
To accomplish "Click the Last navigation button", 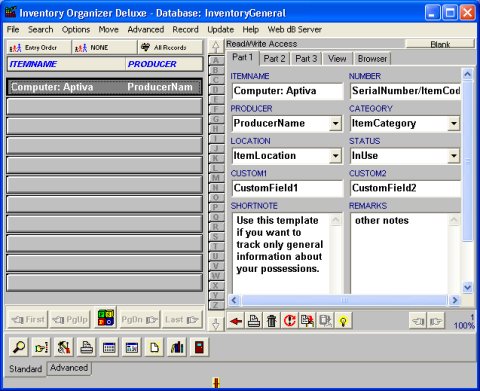I will 182,319.
